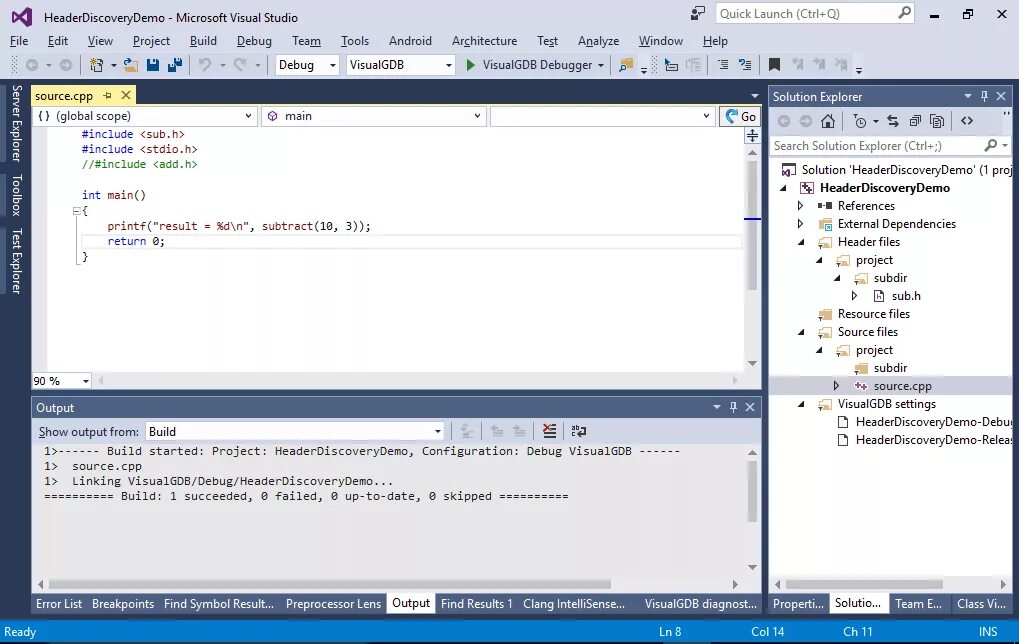Click the Show All Files icon
The width and height of the screenshot is (1019, 644).
tap(936, 121)
